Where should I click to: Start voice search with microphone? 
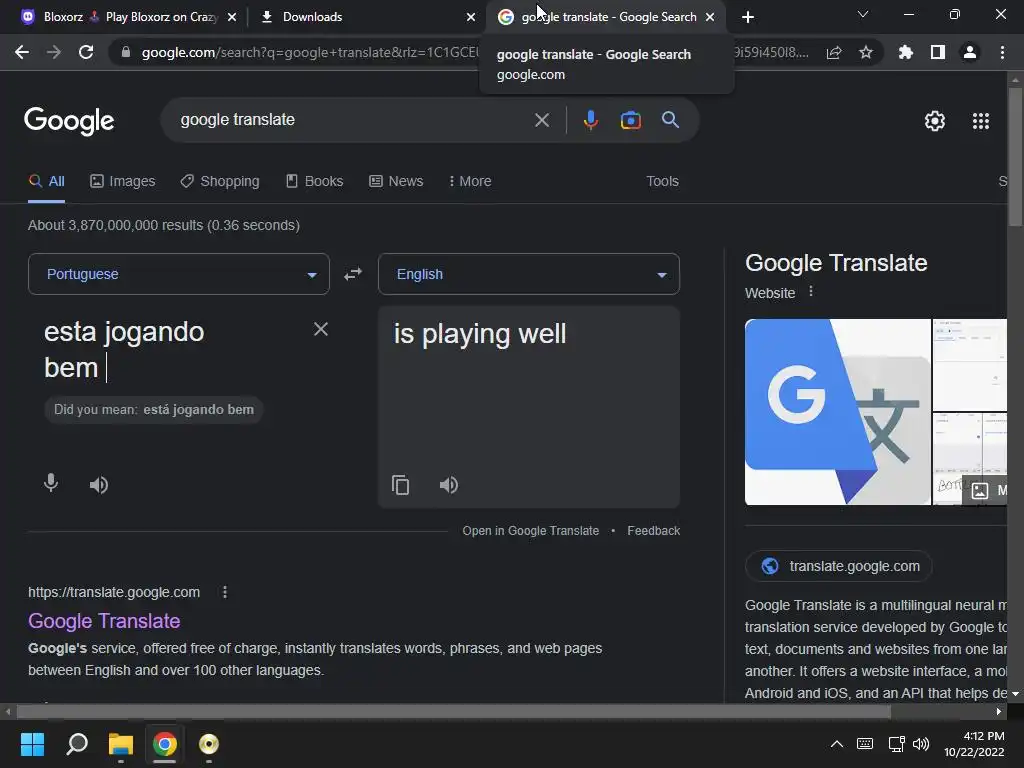tap(590, 120)
